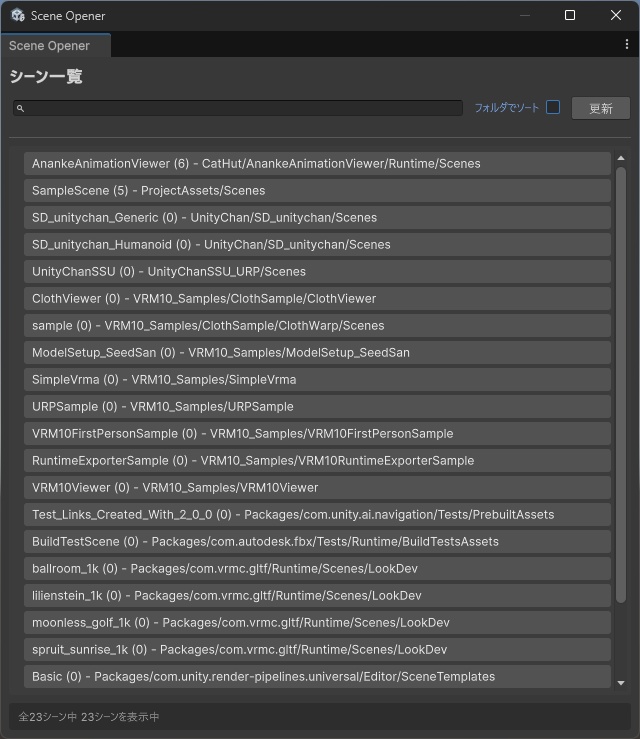Click the vertical scrollbar thumb
Viewport: 640px width, 739px height.
click(621, 385)
